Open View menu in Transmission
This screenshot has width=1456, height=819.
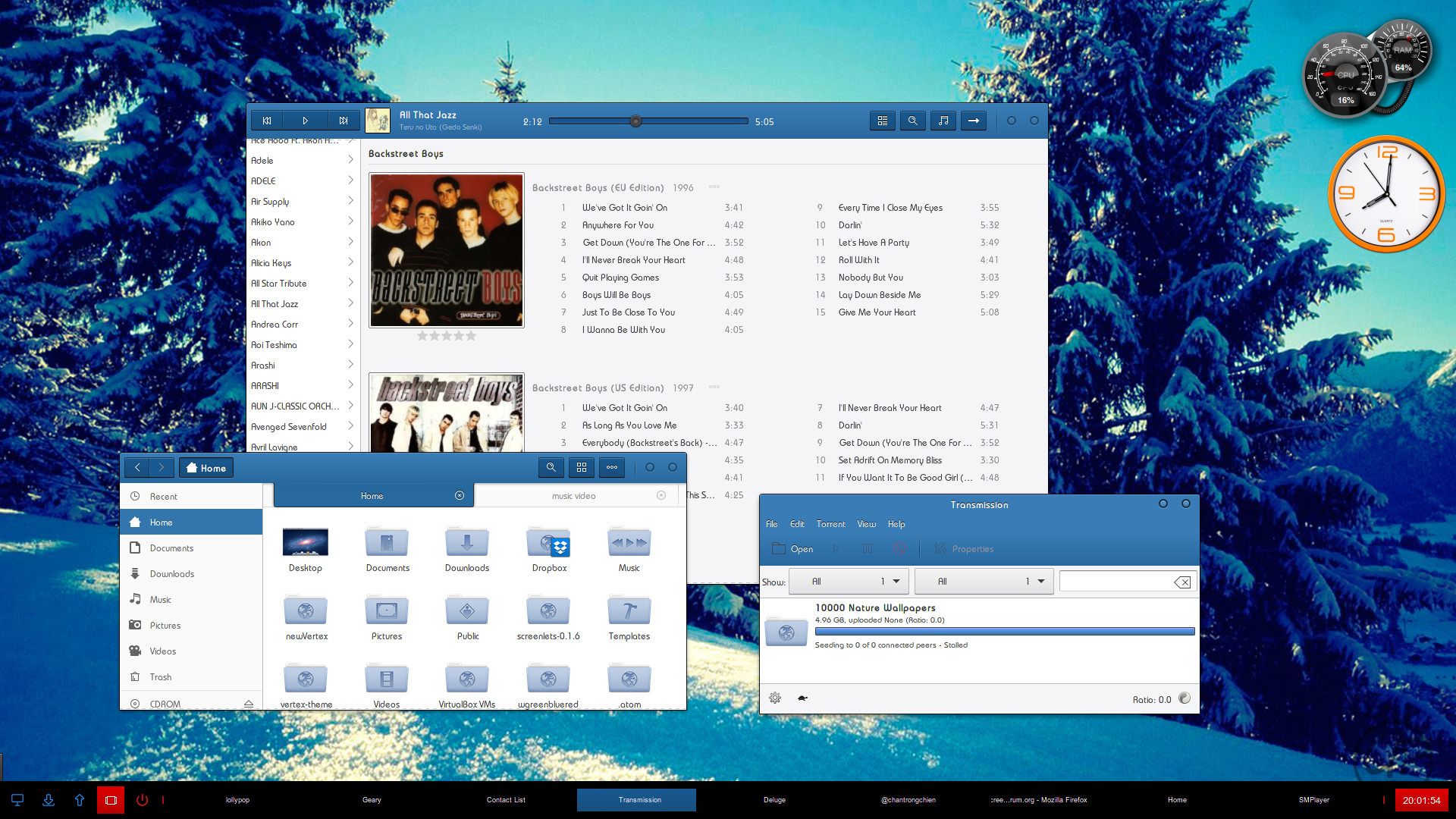click(866, 524)
